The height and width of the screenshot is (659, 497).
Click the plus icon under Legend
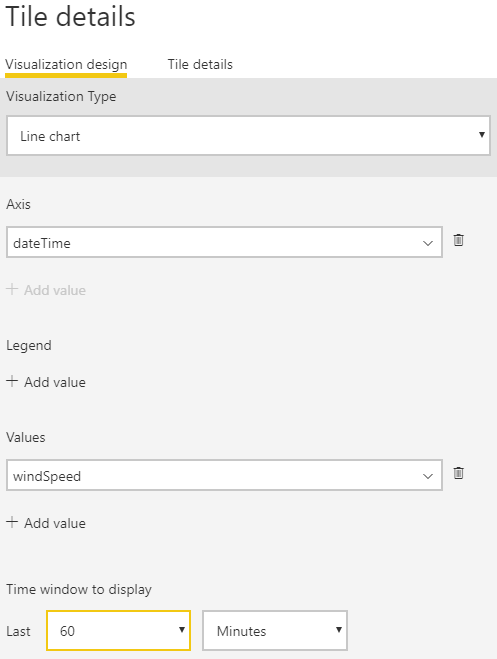click(12, 381)
